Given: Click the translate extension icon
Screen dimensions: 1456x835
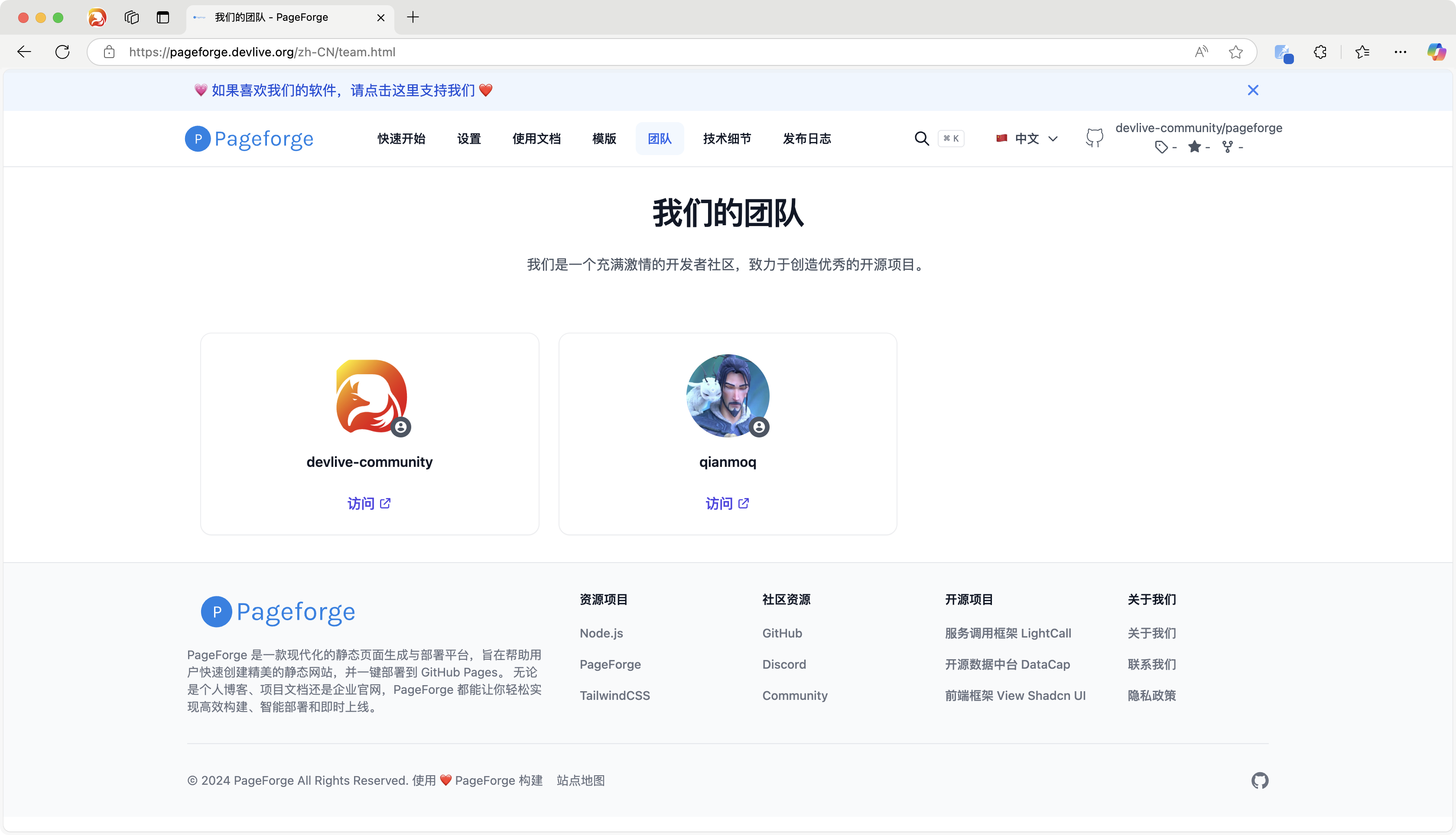Looking at the screenshot, I should [x=1284, y=53].
